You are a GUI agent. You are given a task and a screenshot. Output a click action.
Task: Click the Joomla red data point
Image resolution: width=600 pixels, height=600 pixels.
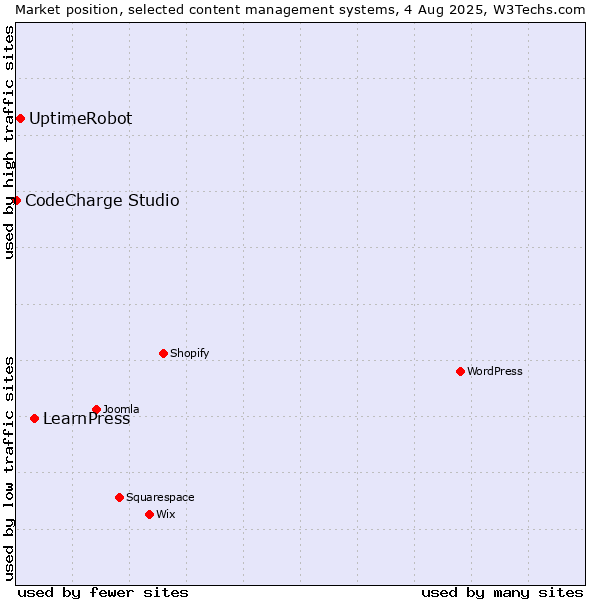[x=96, y=409]
